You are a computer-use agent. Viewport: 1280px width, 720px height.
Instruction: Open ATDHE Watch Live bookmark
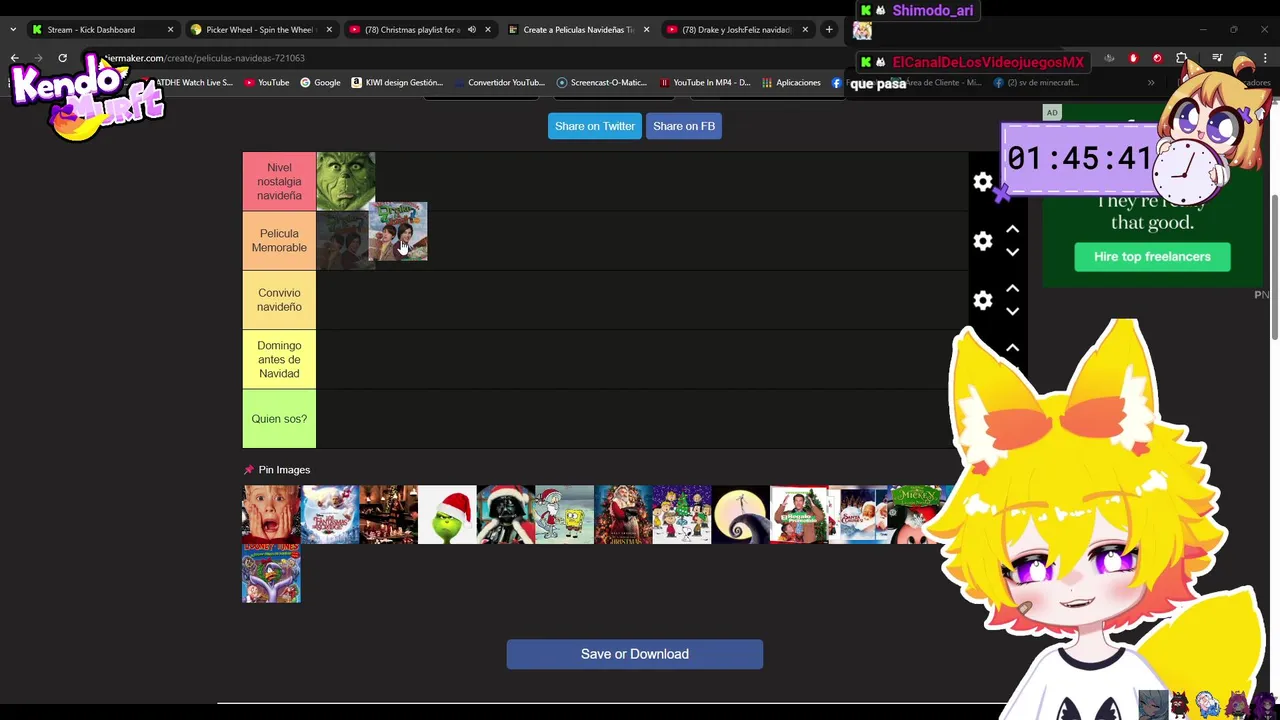[x=193, y=83]
